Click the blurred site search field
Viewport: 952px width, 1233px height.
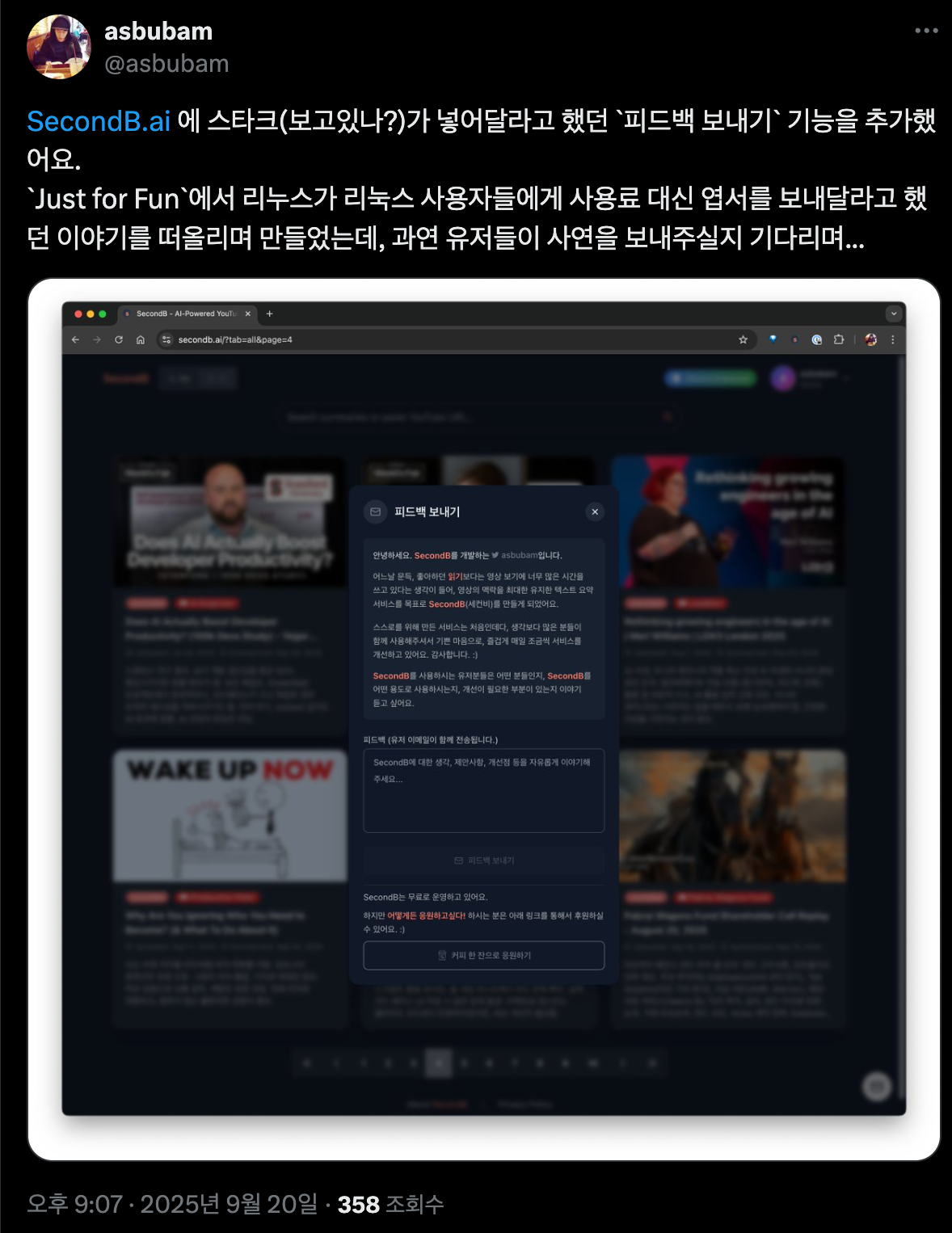[x=481, y=417]
